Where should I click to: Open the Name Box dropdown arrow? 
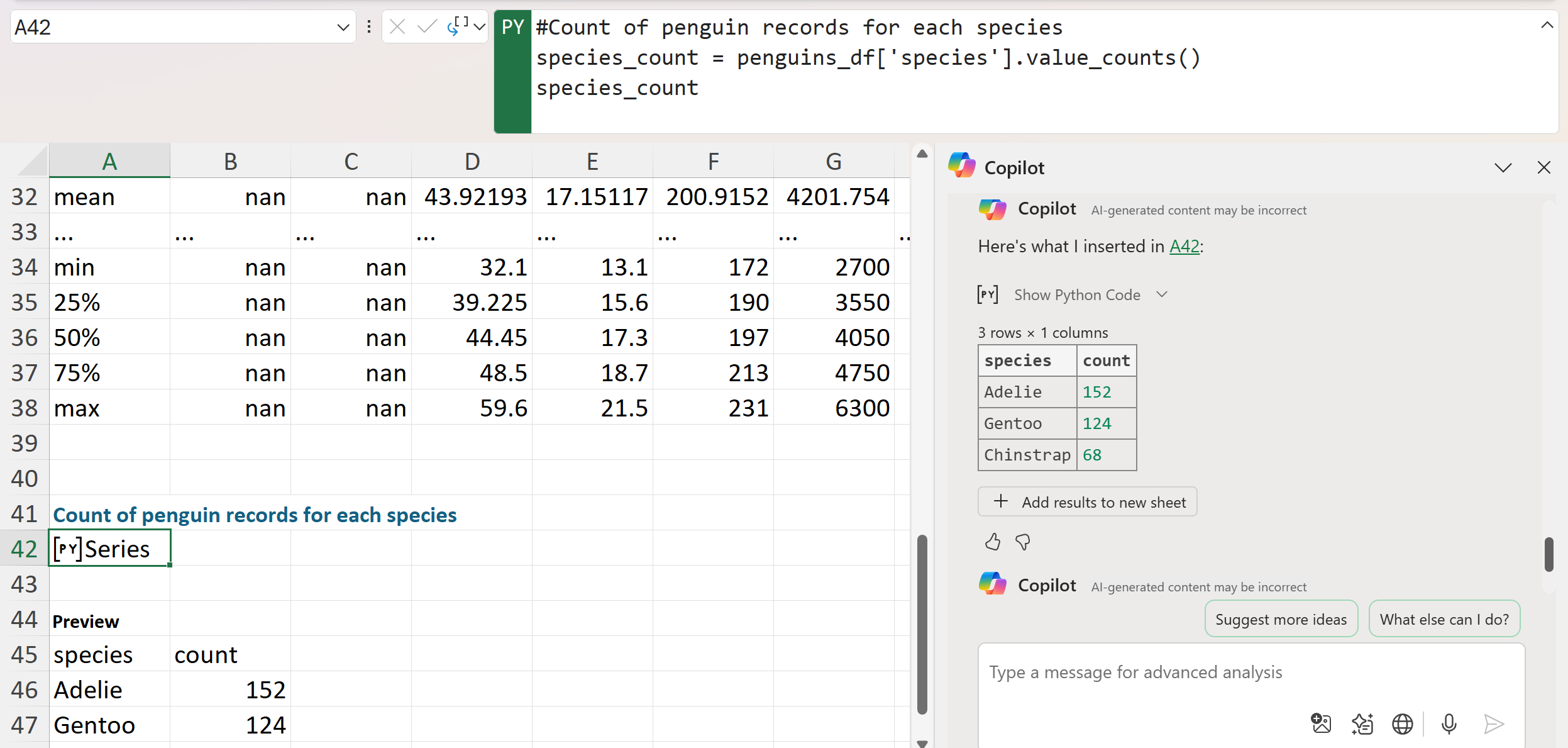[343, 27]
